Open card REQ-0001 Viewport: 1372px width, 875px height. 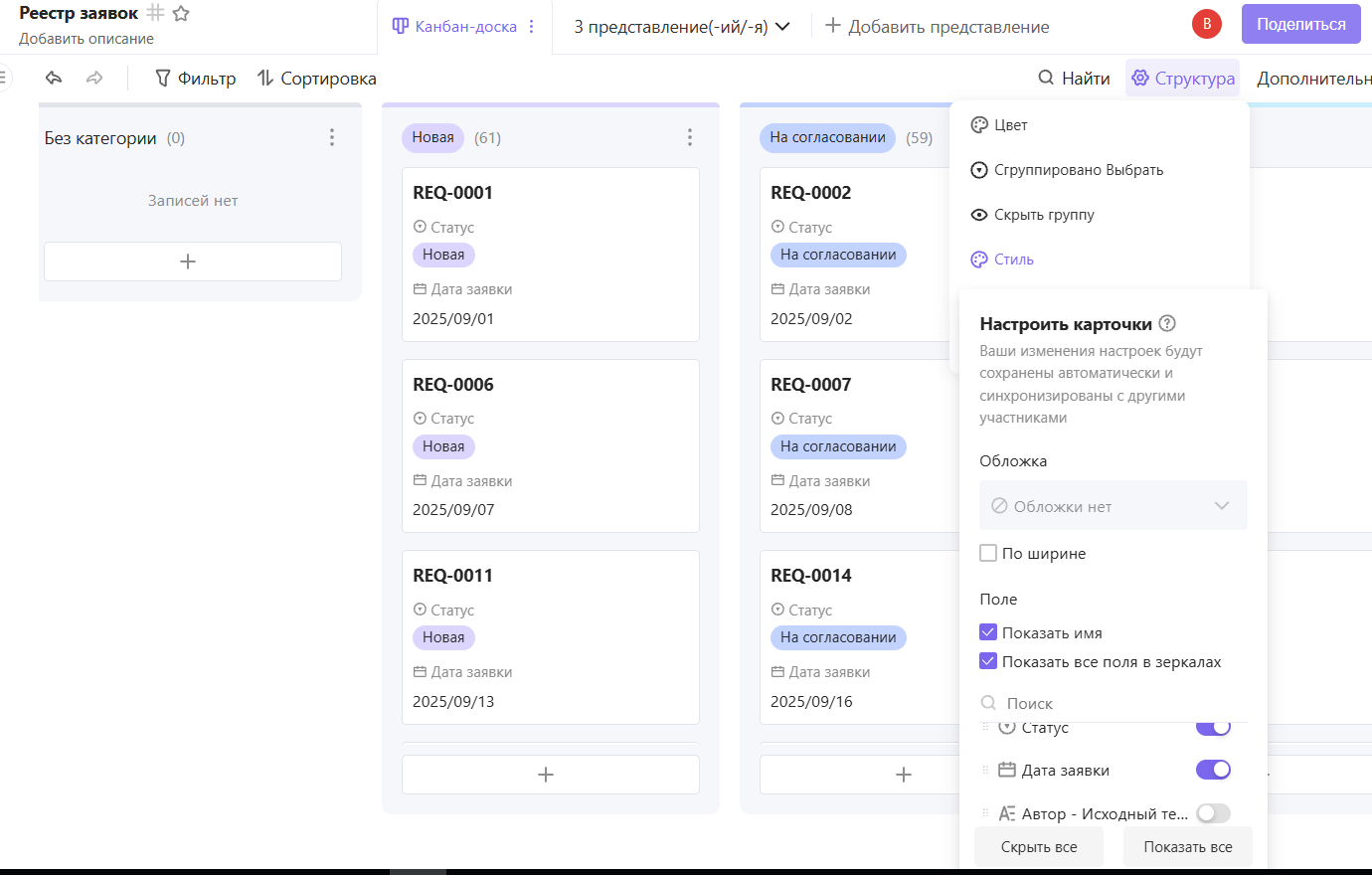tap(551, 255)
